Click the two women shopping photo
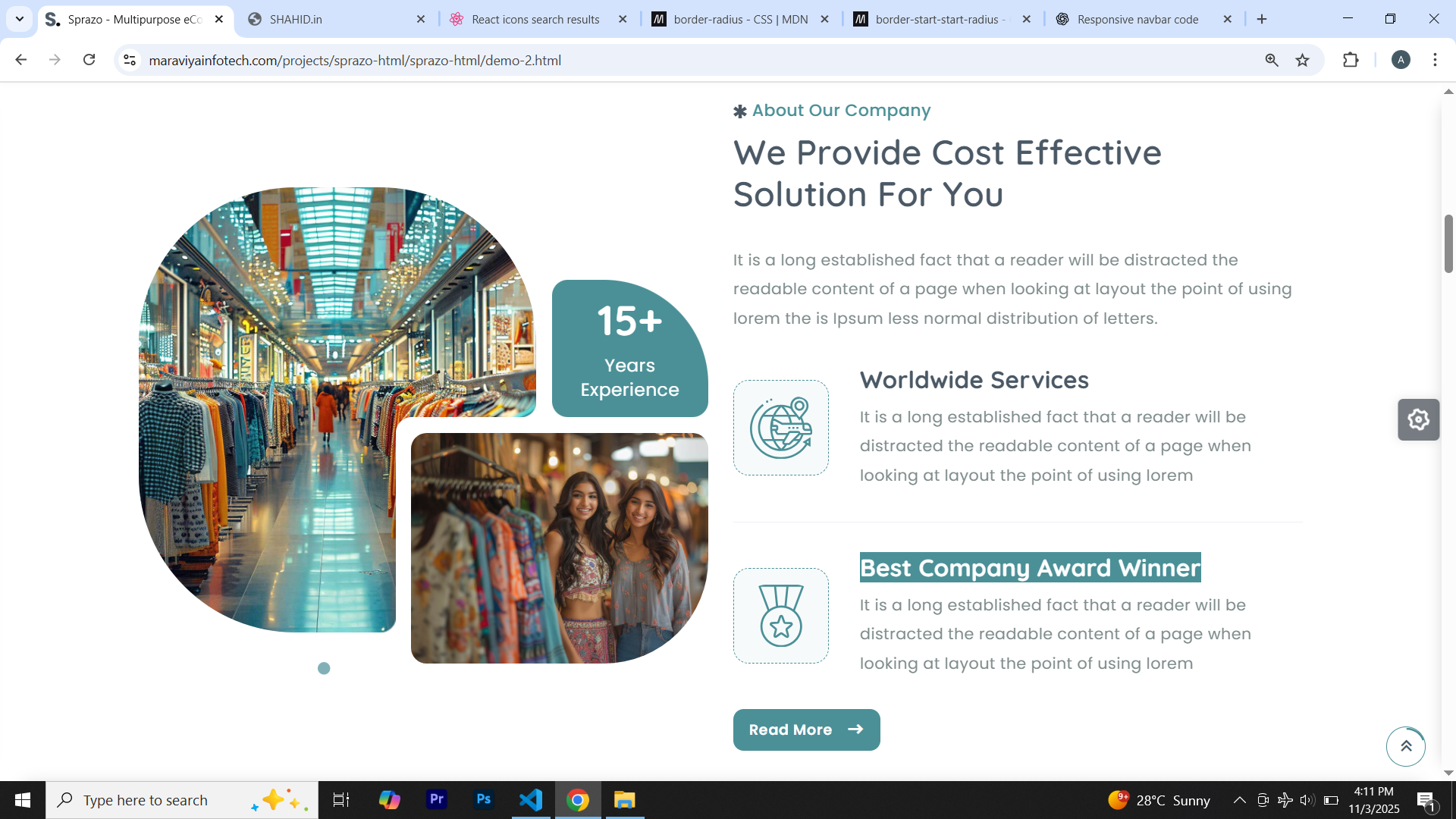Screen dimensions: 1456x819 click(559, 548)
